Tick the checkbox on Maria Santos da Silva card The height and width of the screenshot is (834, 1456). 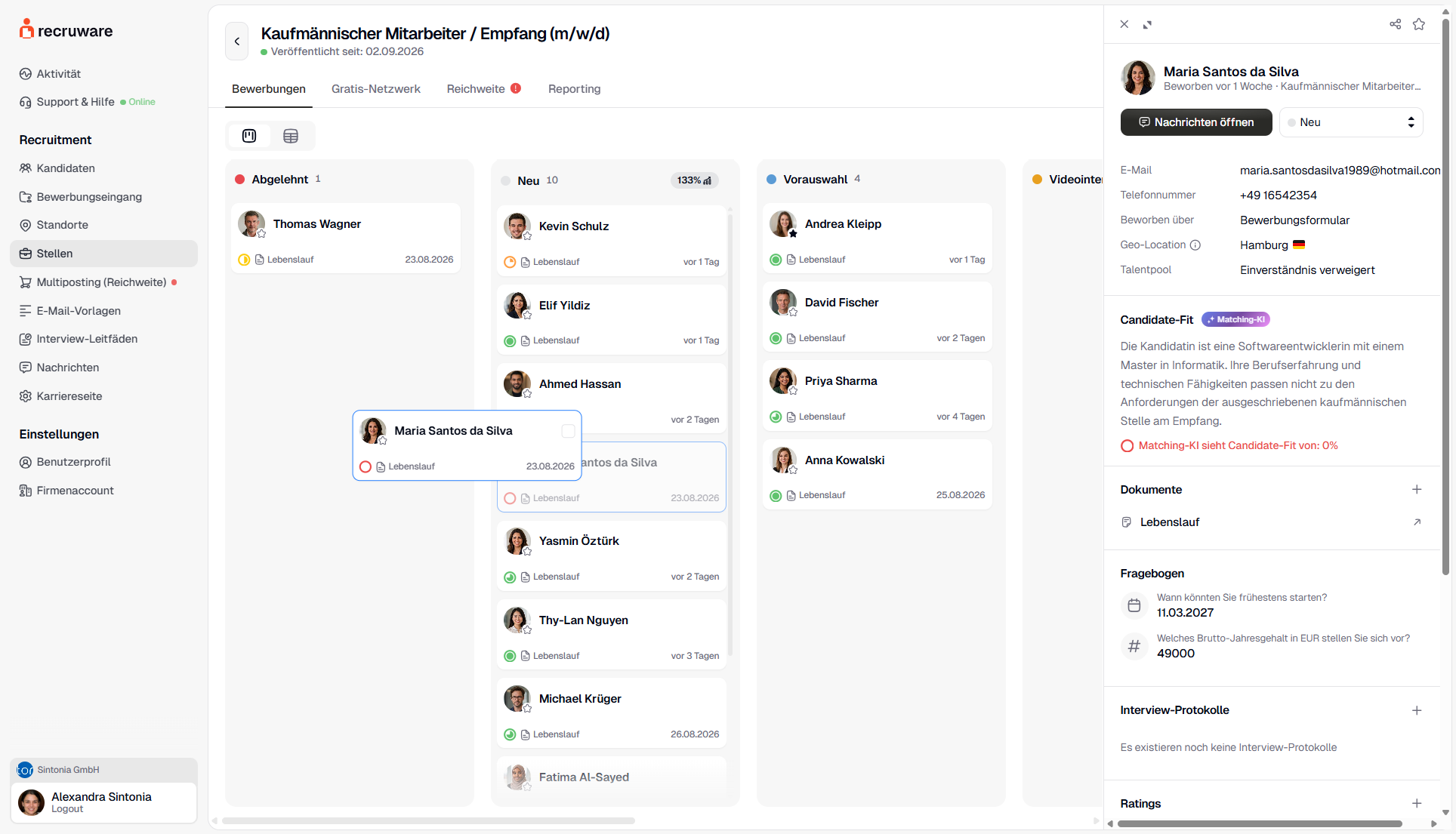pos(569,431)
